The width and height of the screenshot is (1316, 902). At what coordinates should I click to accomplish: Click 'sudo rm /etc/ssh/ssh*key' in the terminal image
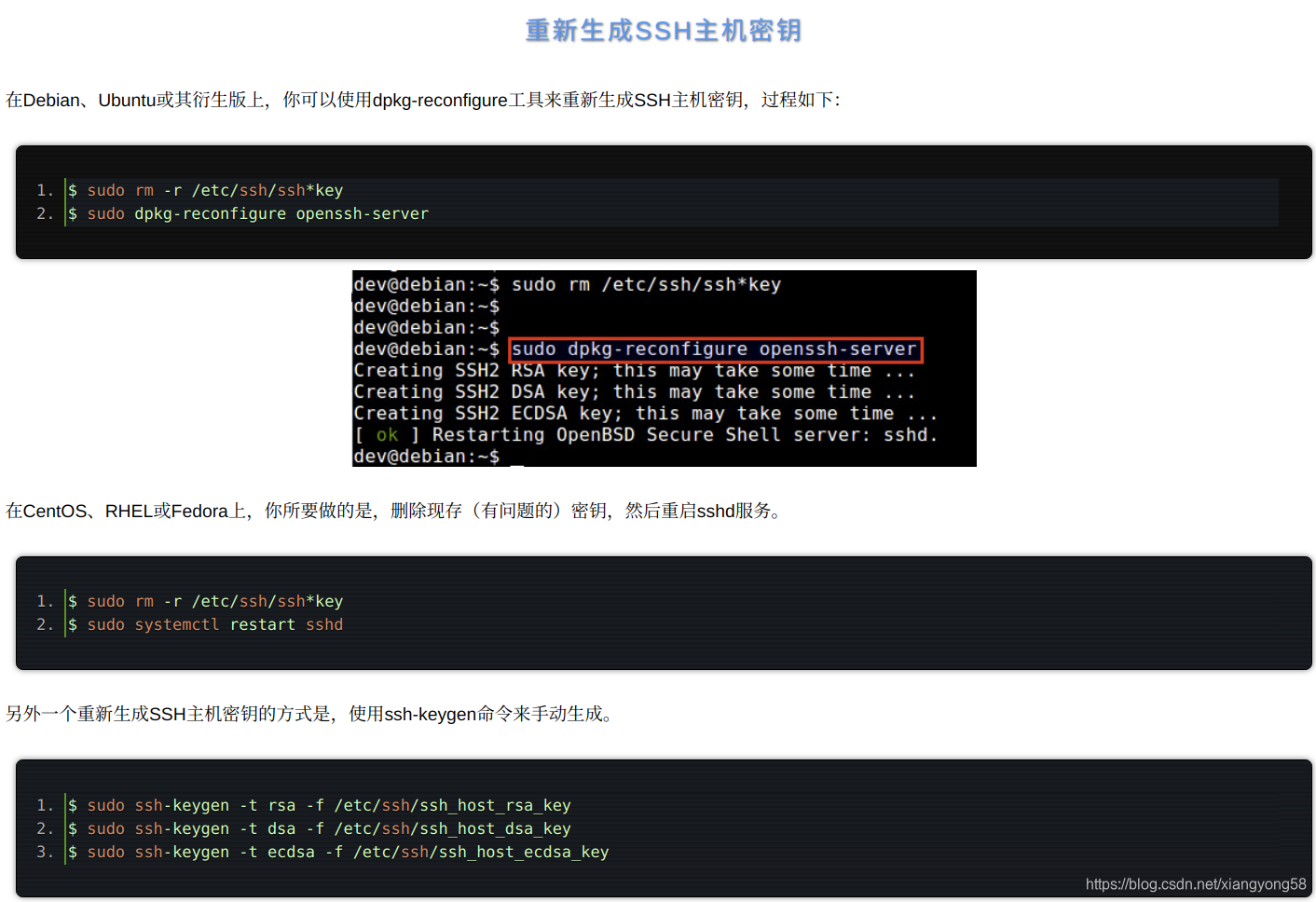646,285
